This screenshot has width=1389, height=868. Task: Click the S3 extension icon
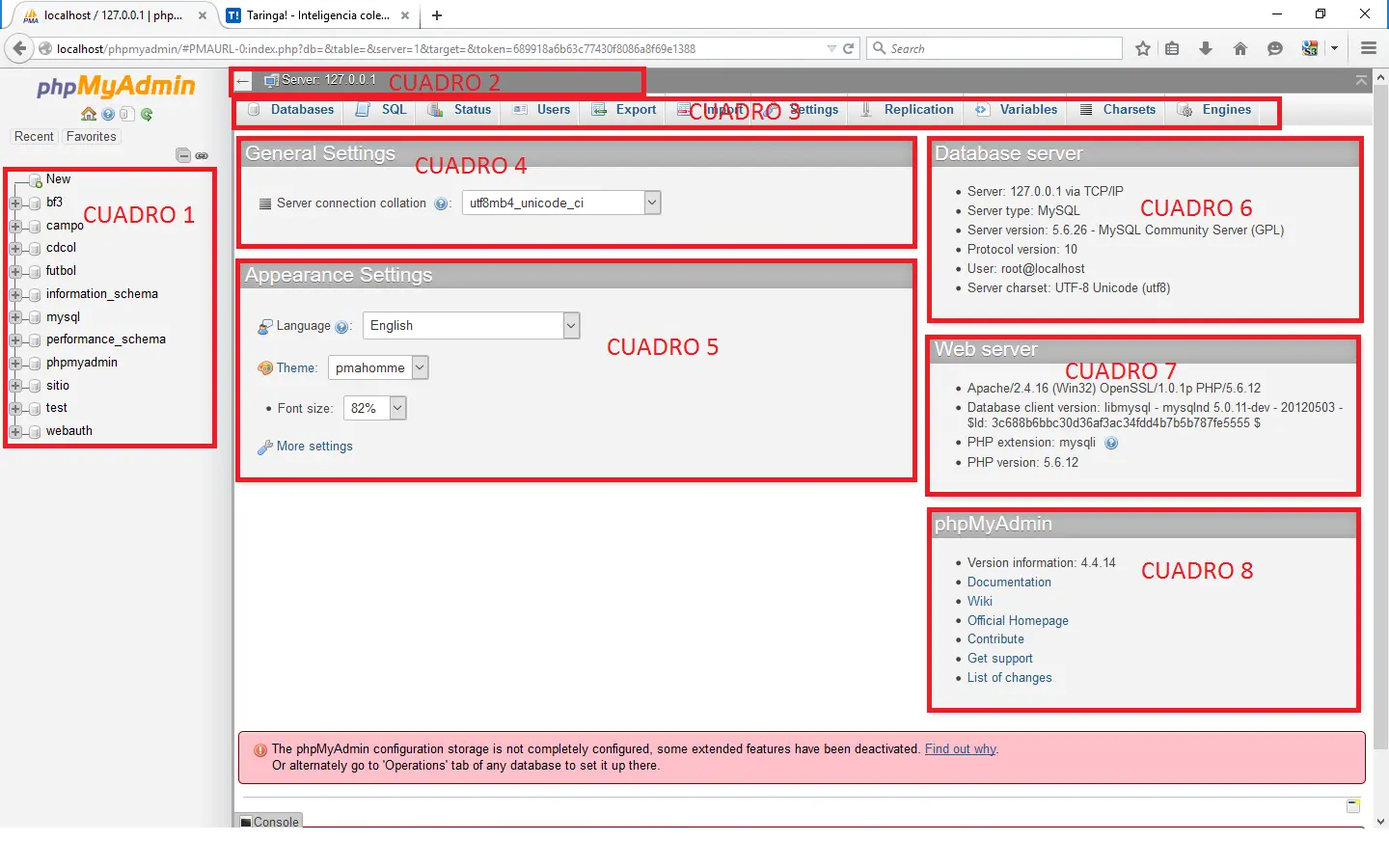tap(1310, 48)
